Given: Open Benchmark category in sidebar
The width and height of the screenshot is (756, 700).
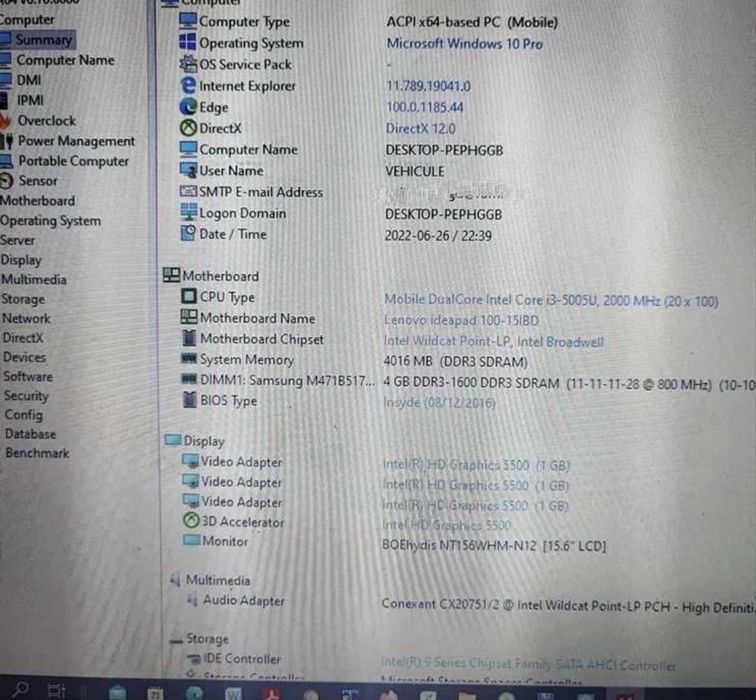Looking at the screenshot, I should coord(37,453).
